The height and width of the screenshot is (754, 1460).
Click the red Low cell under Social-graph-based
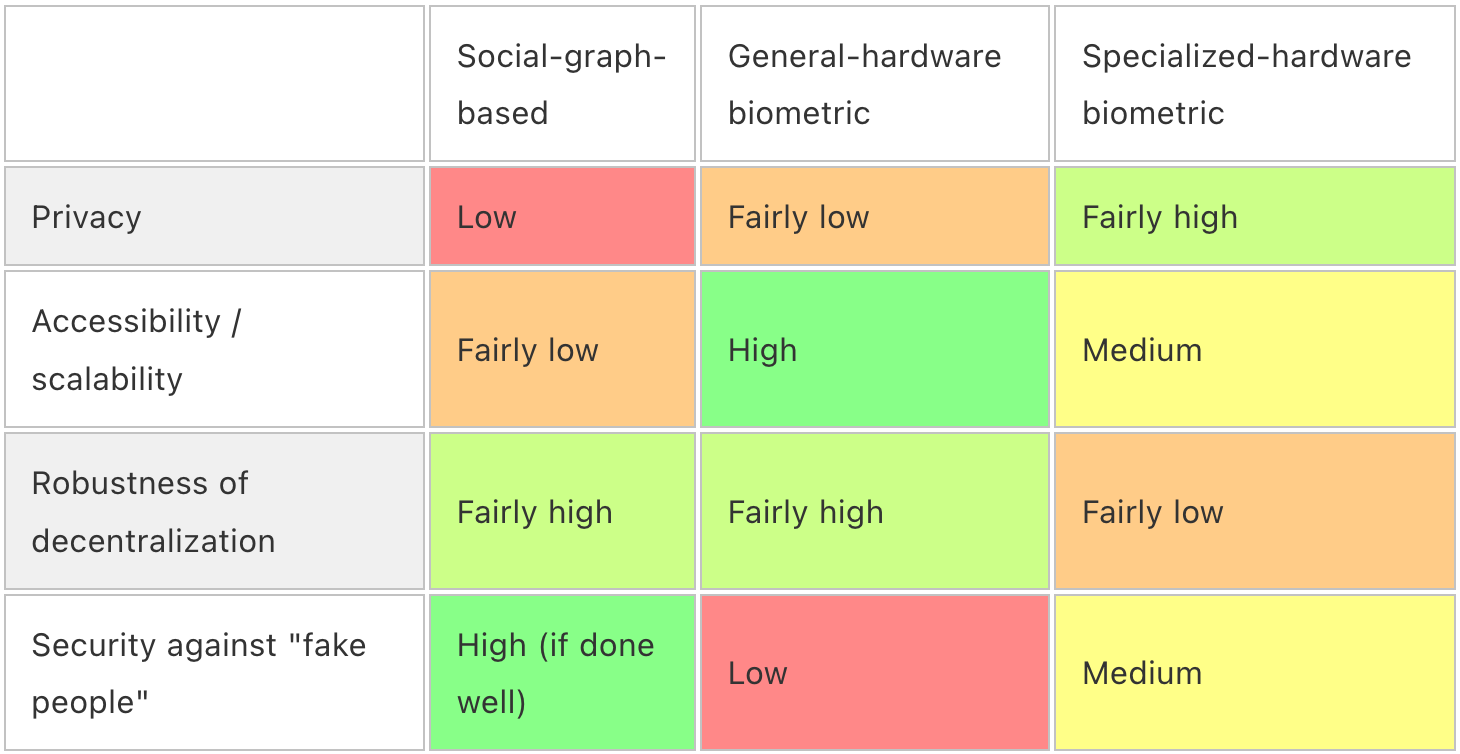pyautogui.click(x=561, y=217)
